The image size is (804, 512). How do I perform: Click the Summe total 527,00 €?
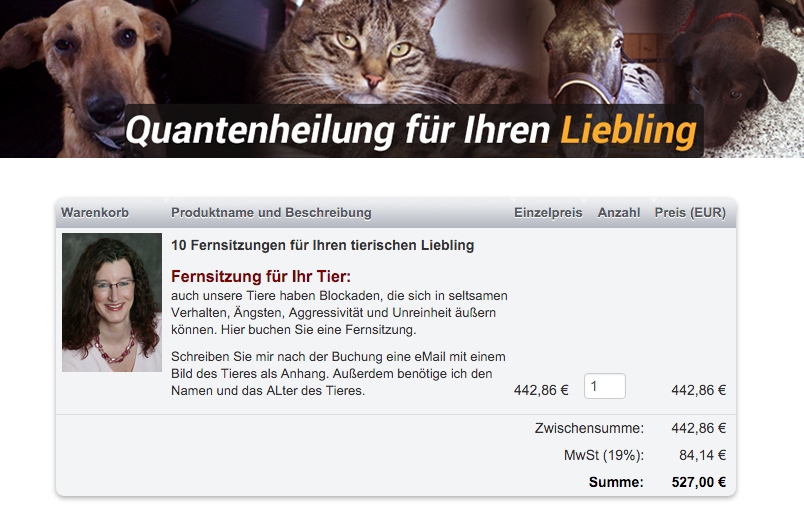tap(698, 482)
